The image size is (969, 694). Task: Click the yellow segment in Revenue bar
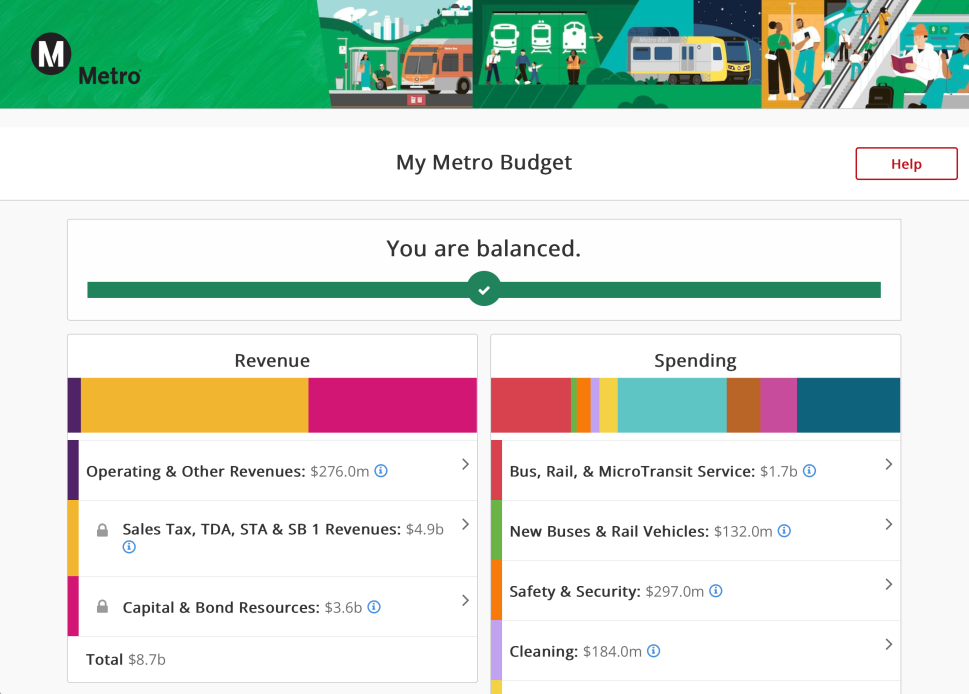194,405
